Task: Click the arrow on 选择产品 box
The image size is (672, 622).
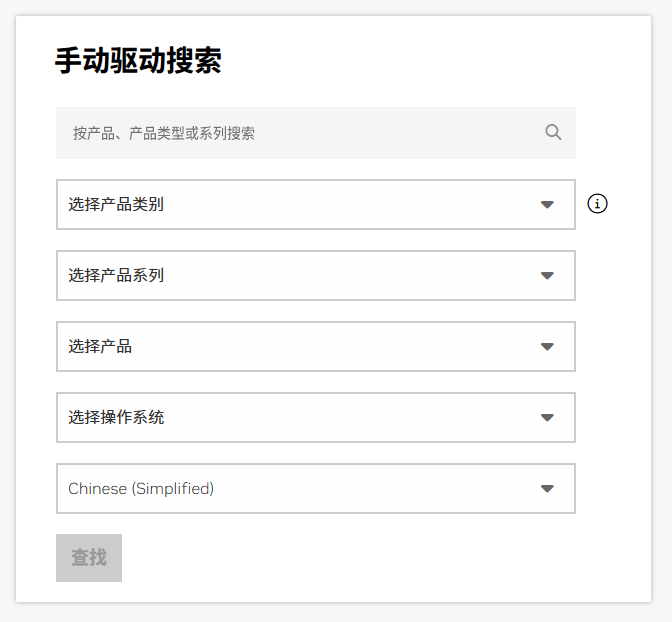Action: [547, 346]
